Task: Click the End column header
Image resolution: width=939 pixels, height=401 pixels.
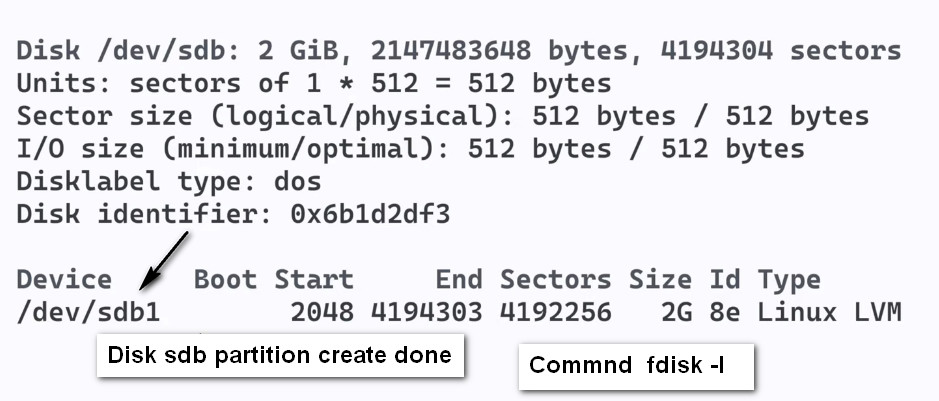Action: coord(459,280)
